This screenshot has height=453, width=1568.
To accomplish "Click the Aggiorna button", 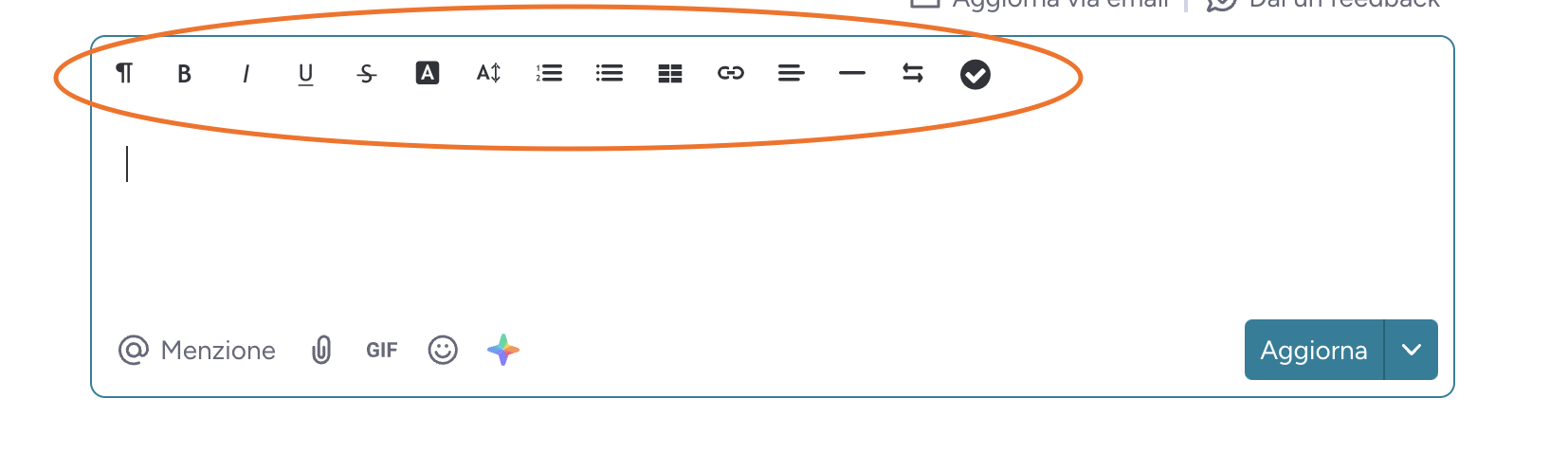I will point(1314,350).
